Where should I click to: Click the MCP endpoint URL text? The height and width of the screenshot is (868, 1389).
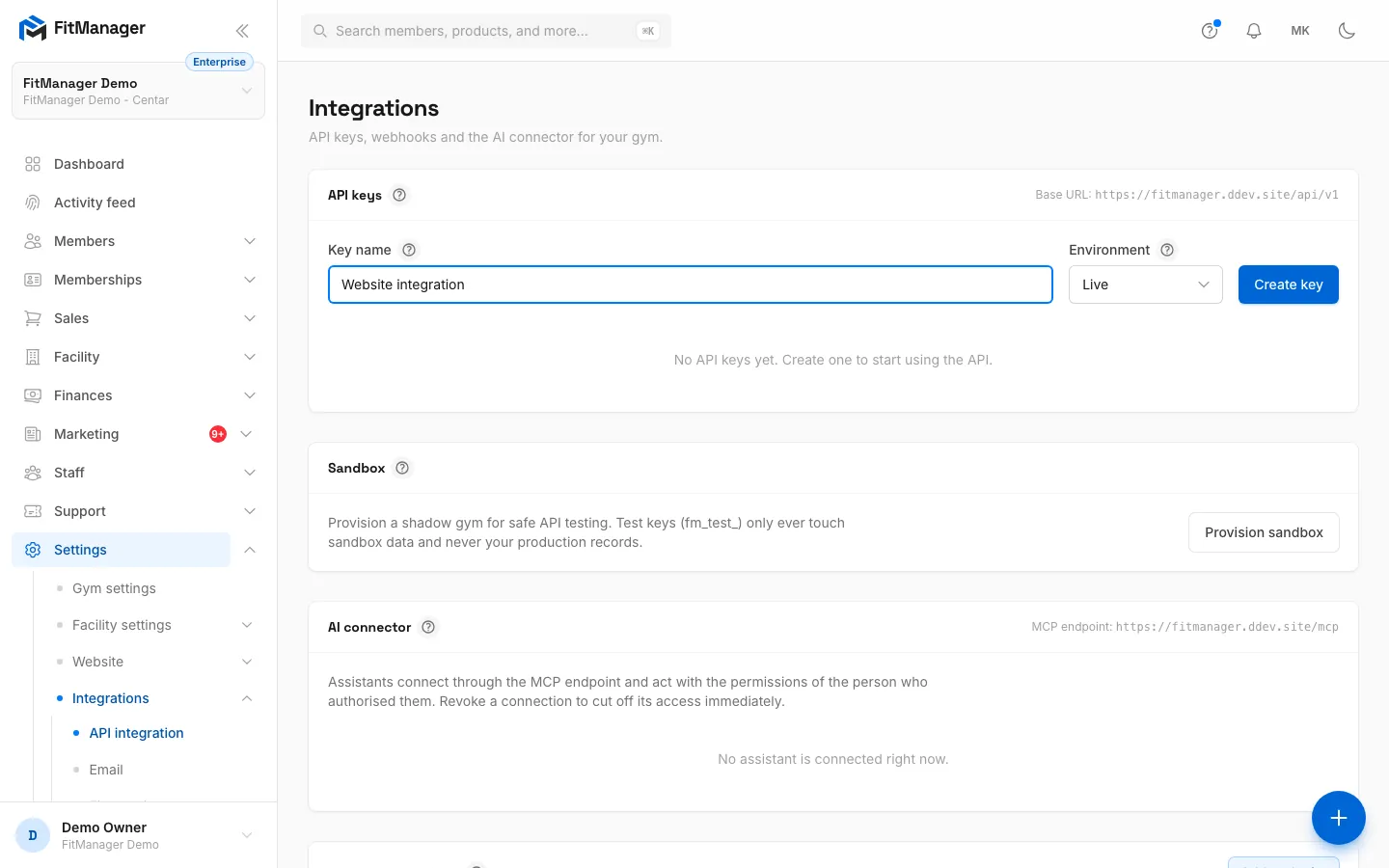[1227, 627]
